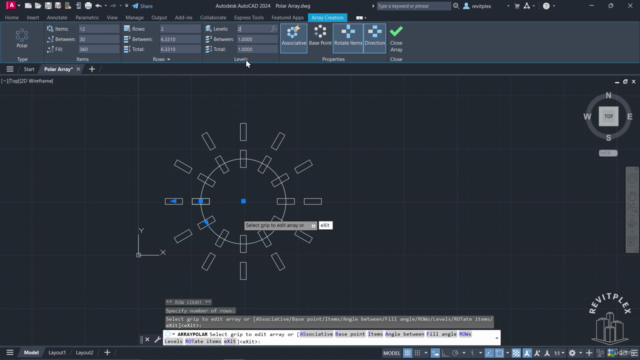Toggle transparency display in status bar
Viewport: 640px width, 360px height.
click(516, 353)
